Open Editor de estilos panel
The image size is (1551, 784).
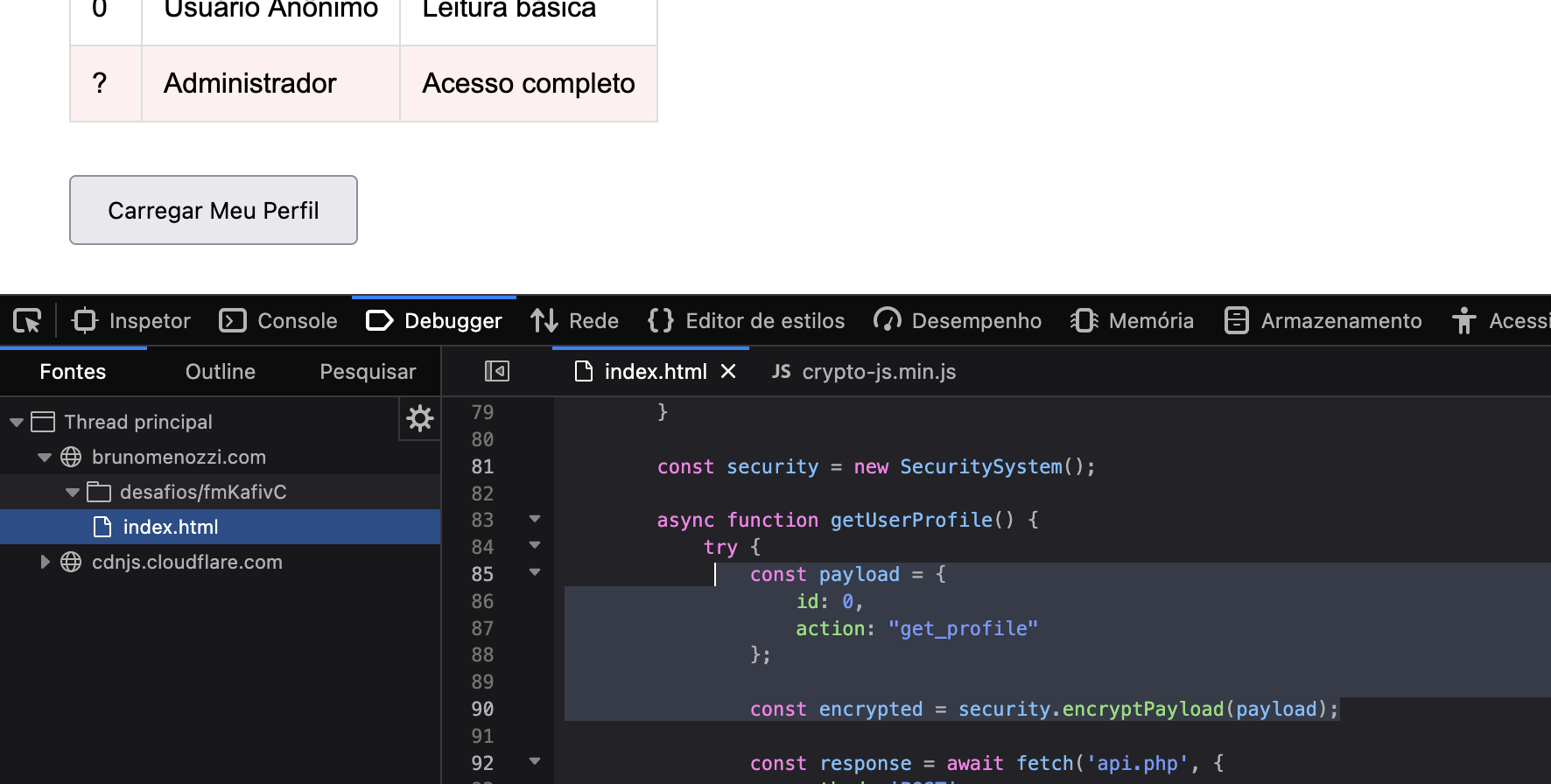[x=747, y=321]
